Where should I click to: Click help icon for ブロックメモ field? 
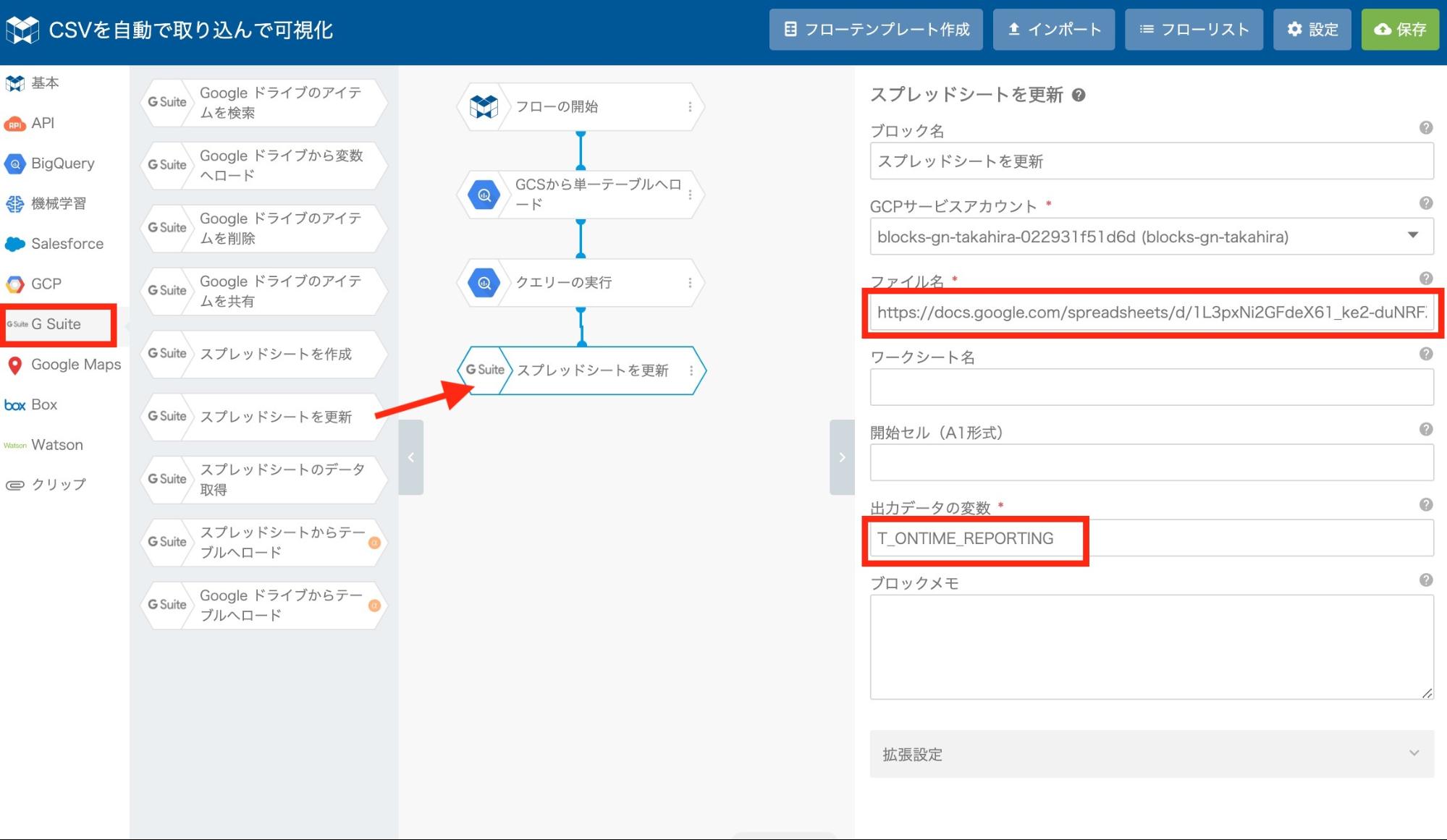click(1426, 580)
